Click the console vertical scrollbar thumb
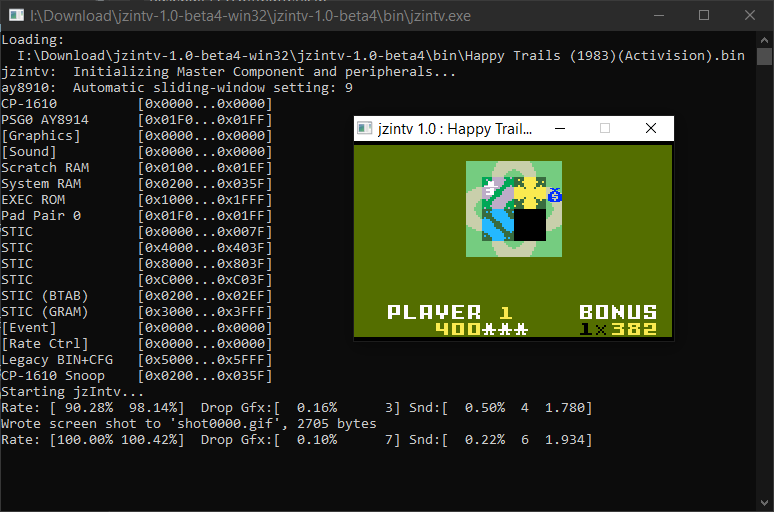The height and width of the screenshot is (512, 774). pyautogui.click(x=764, y=56)
